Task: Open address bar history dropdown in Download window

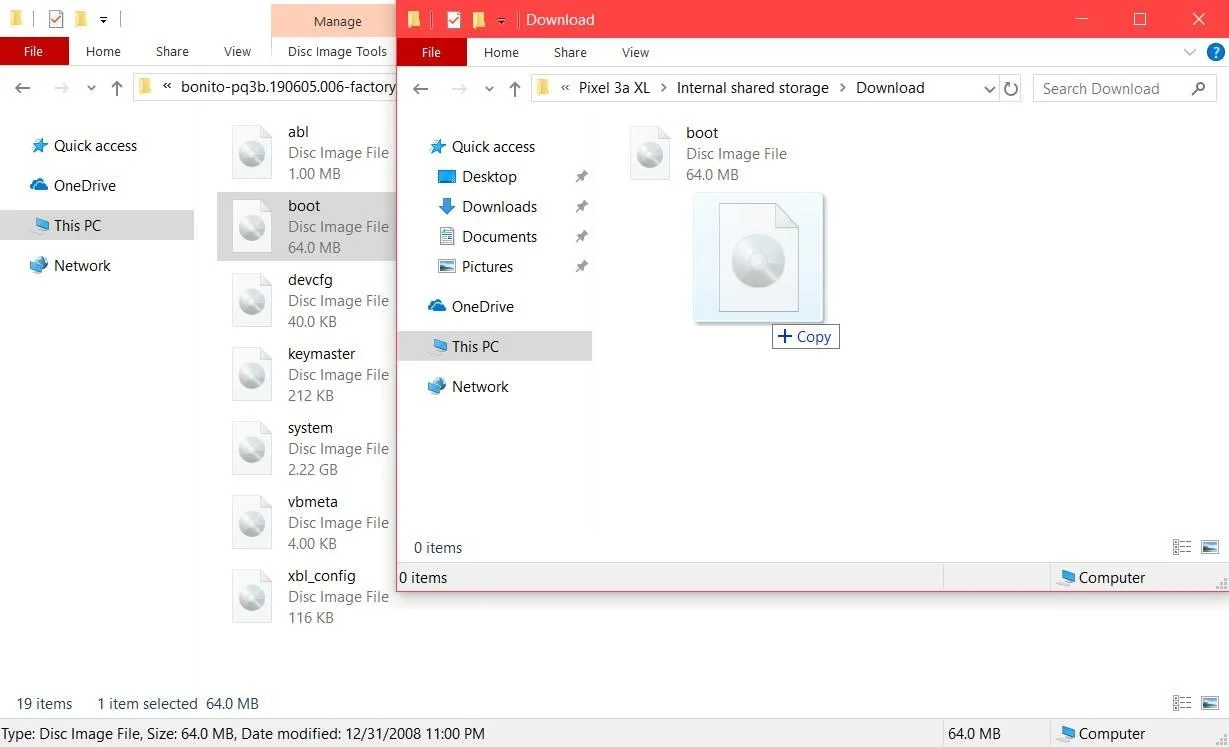Action: (989, 89)
